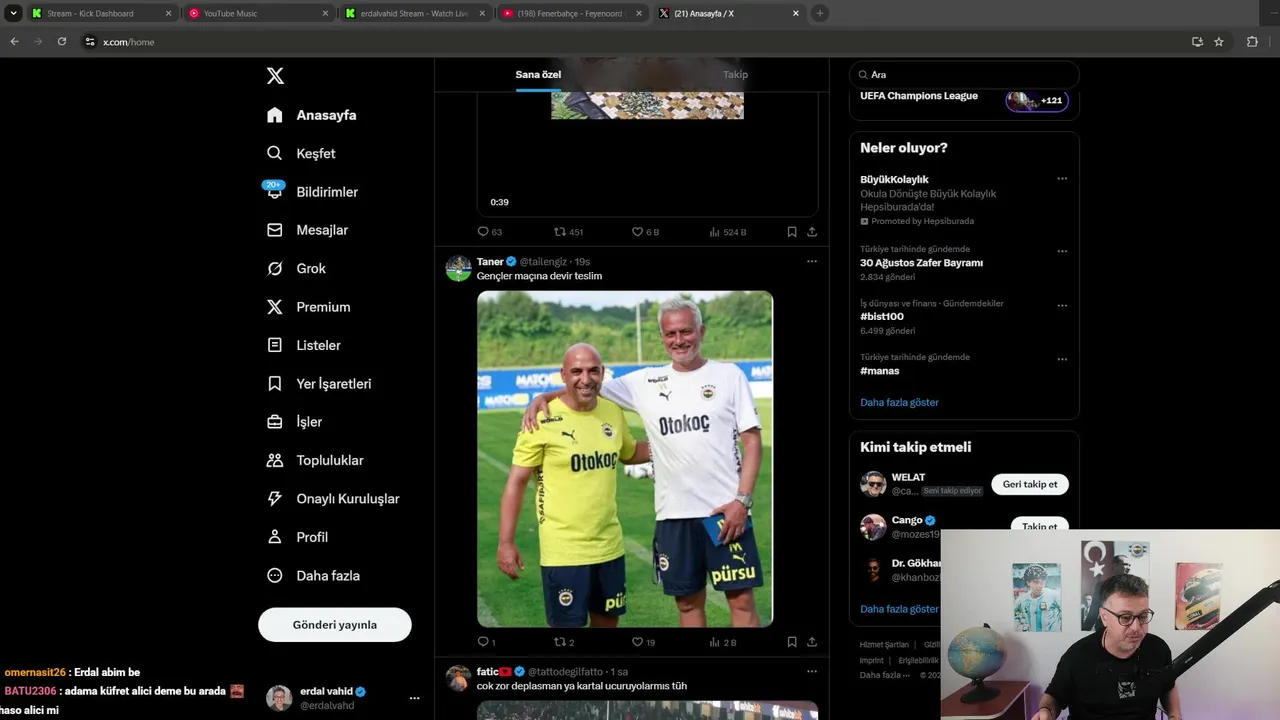Open the #bist100 trending topic
The width and height of the screenshot is (1280, 720).
(882, 317)
